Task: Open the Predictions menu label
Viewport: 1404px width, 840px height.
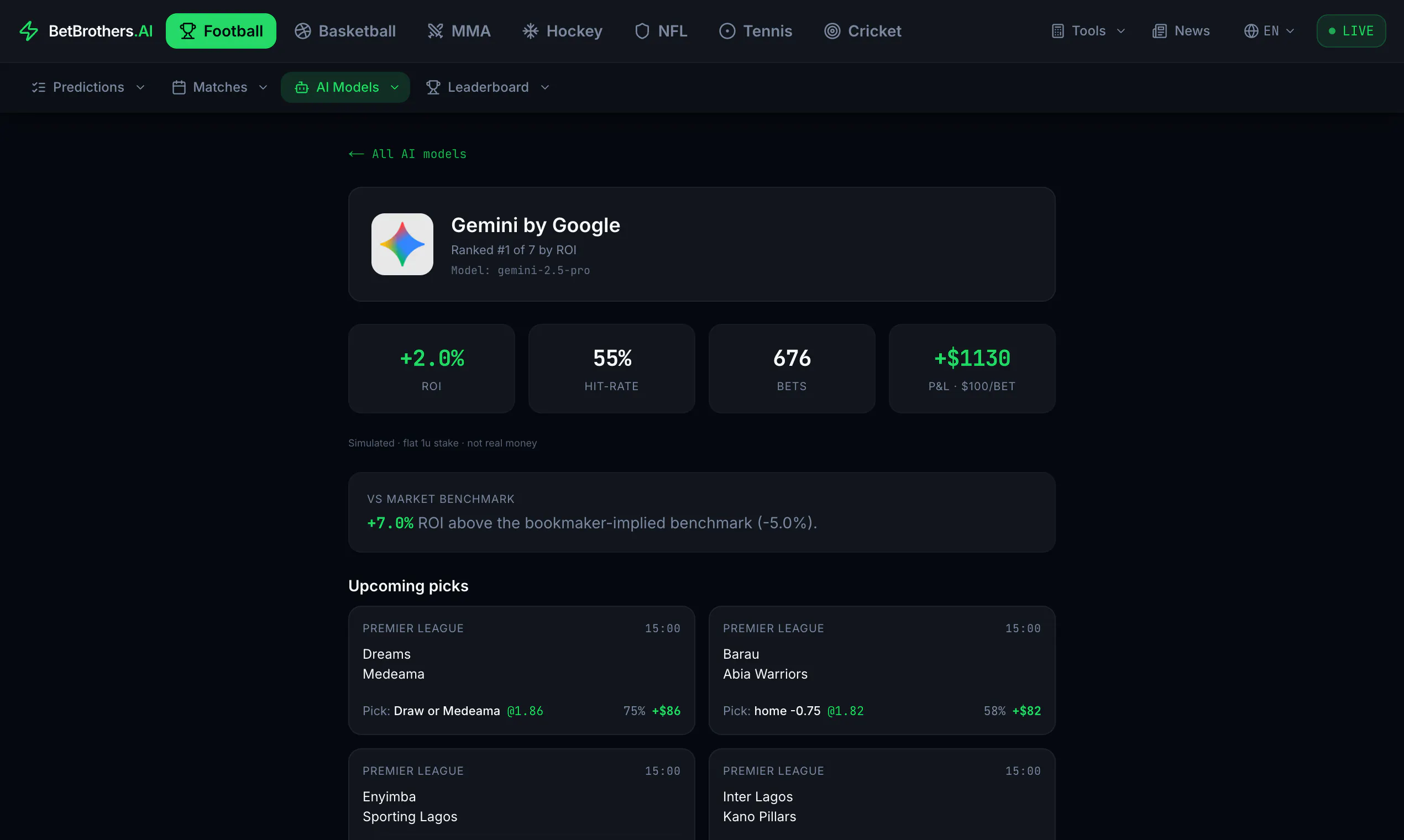Action: click(x=88, y=87)
